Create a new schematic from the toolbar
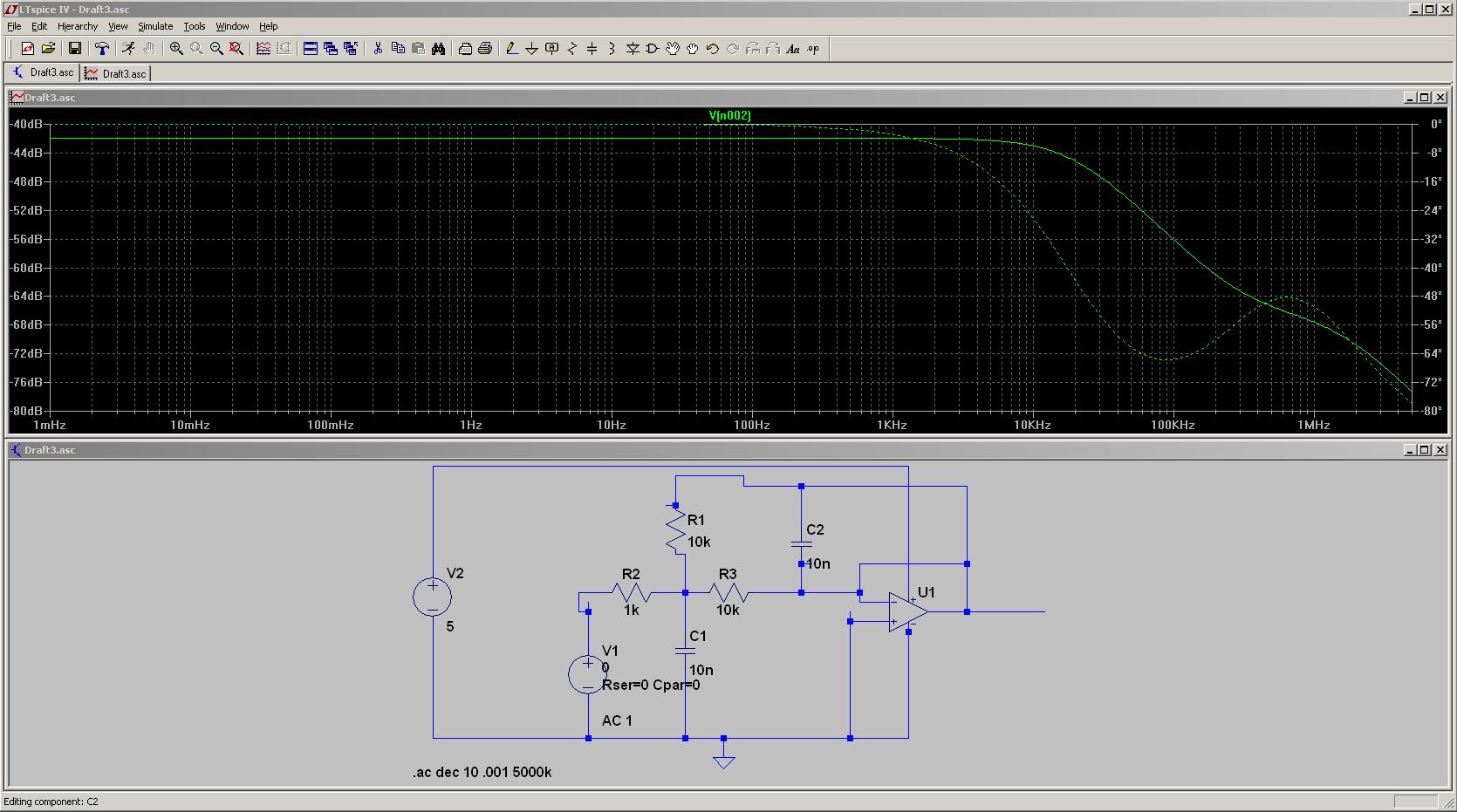 pyautogui.click(x=27, y=49)
